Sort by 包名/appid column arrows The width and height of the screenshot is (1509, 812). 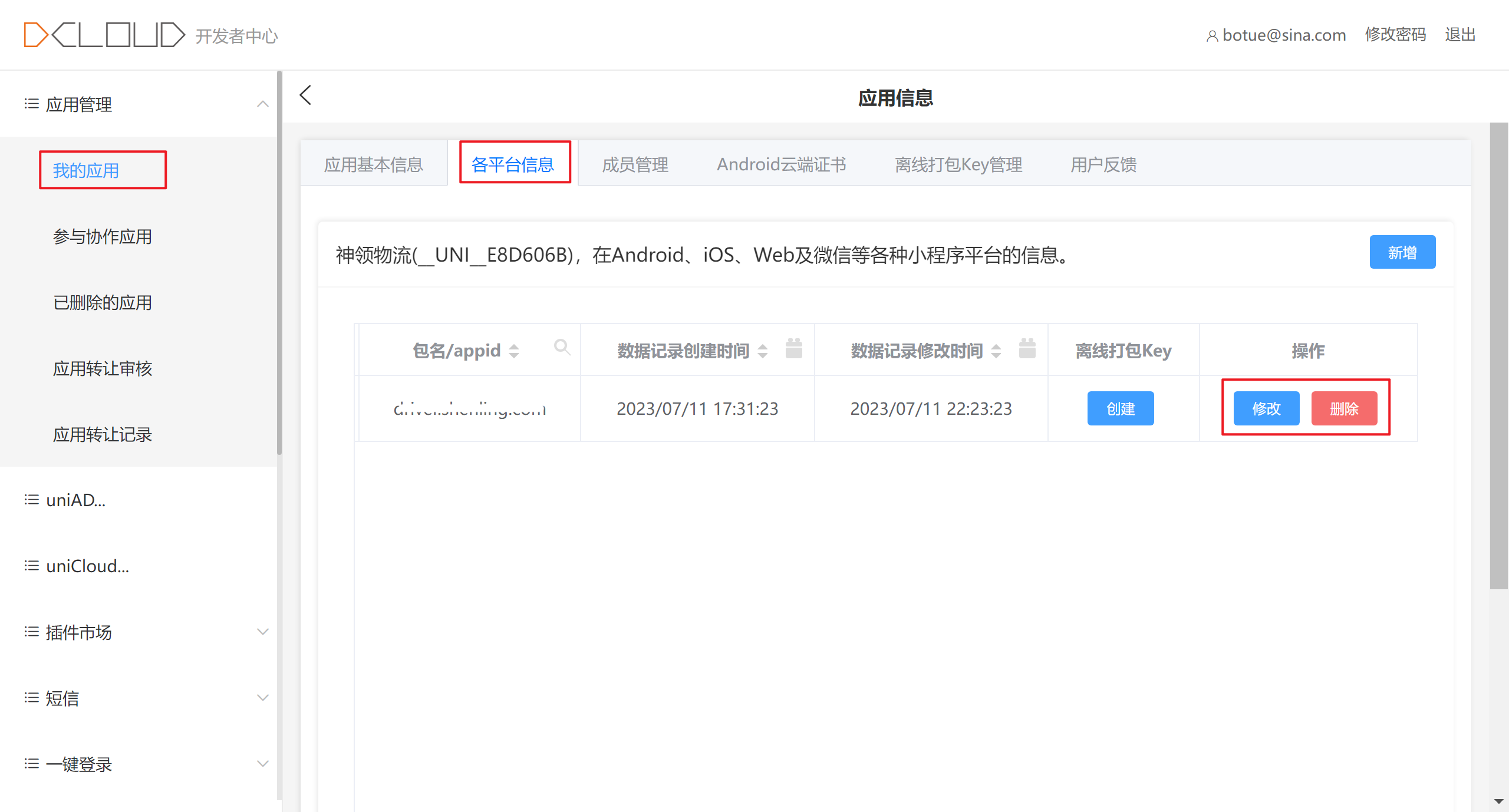coord(514,351)
